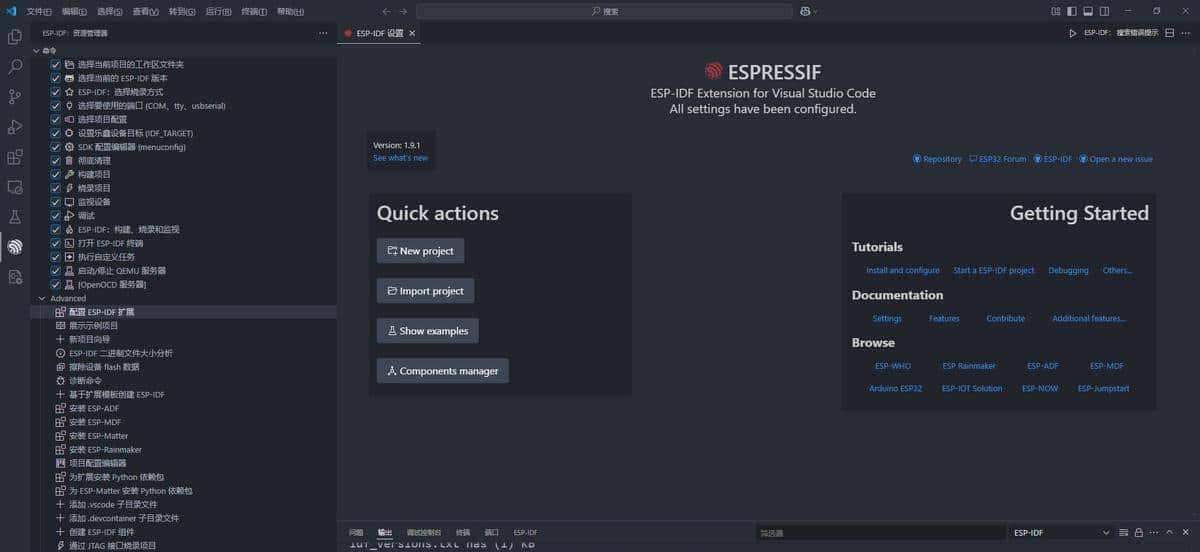The height and width of the screenshot is (552, 1200).
Task: Click the navigate back arrow in title bar
Action: 386,11
